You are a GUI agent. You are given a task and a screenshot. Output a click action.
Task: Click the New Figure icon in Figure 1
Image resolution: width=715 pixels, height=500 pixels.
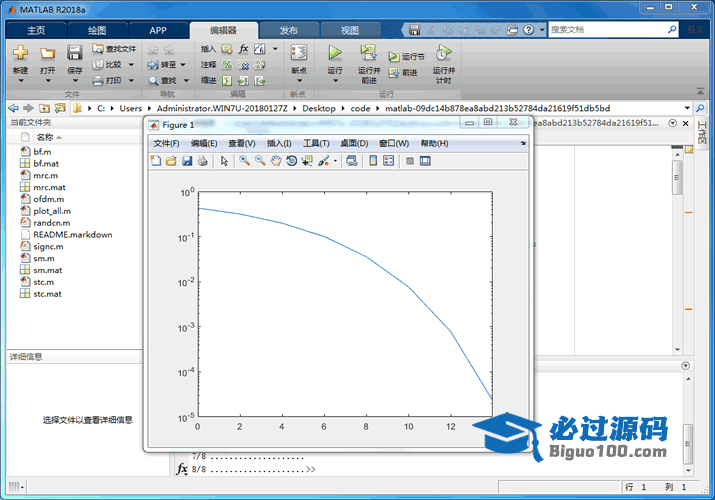(x=156, y=161)
